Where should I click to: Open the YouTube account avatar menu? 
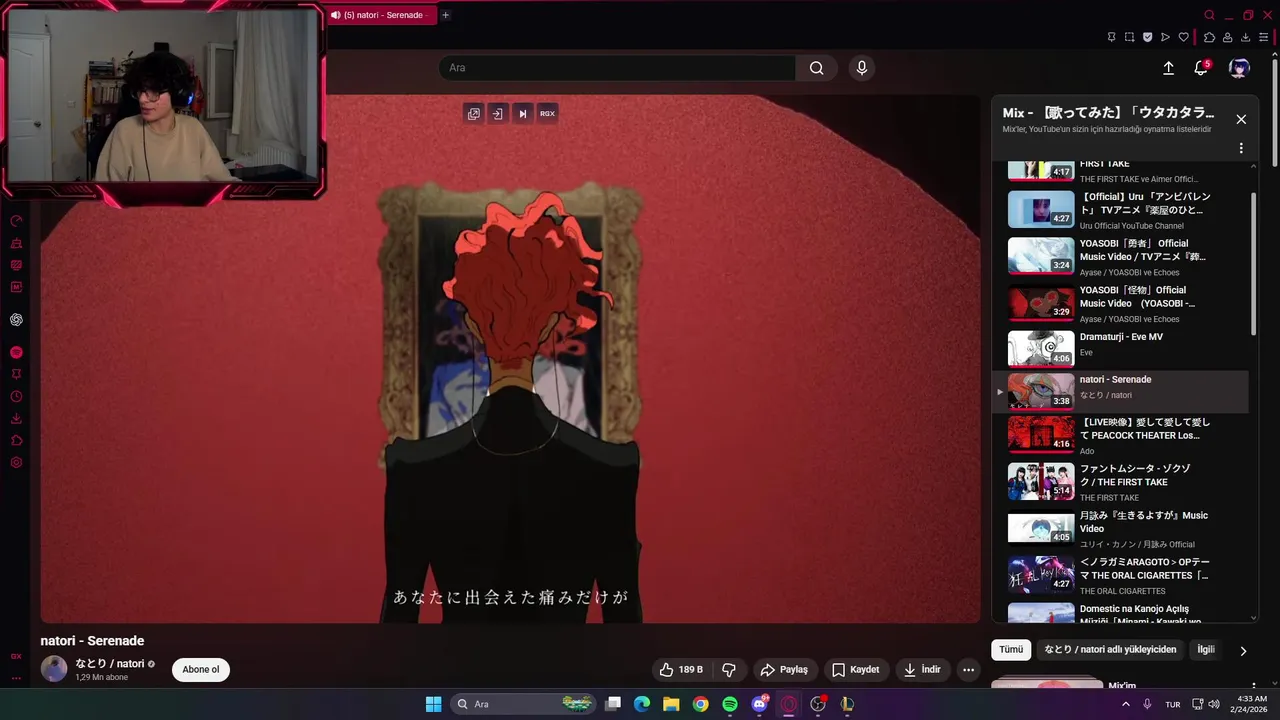click(1239, 68)
